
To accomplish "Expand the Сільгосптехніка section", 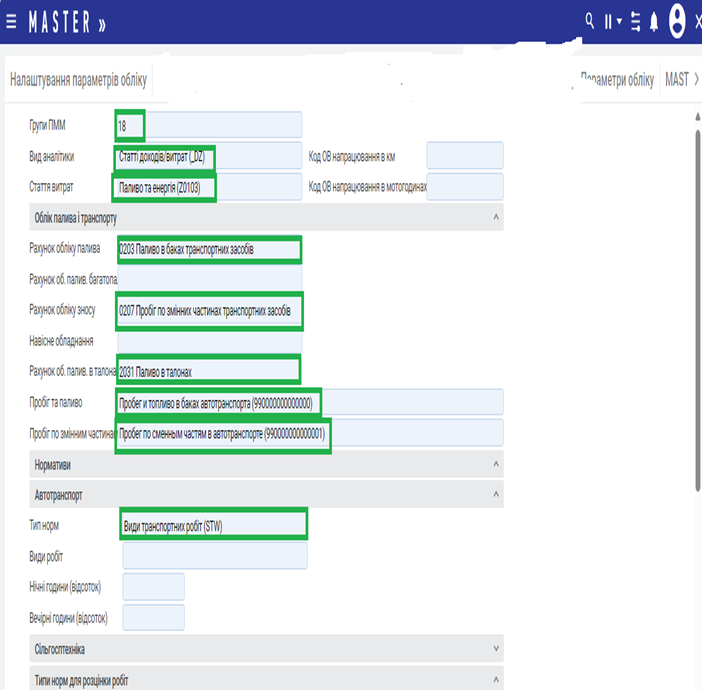I will [496, 649].
